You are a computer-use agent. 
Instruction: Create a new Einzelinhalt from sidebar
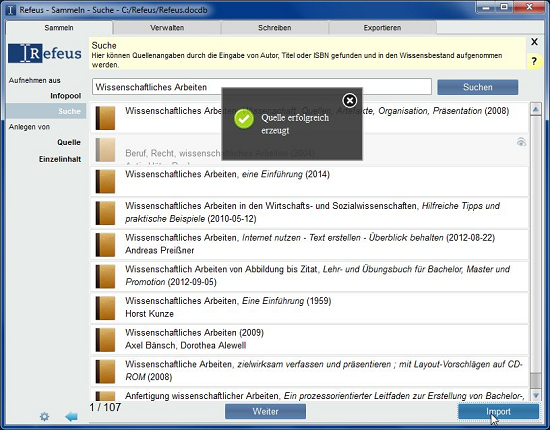[60, 159]
